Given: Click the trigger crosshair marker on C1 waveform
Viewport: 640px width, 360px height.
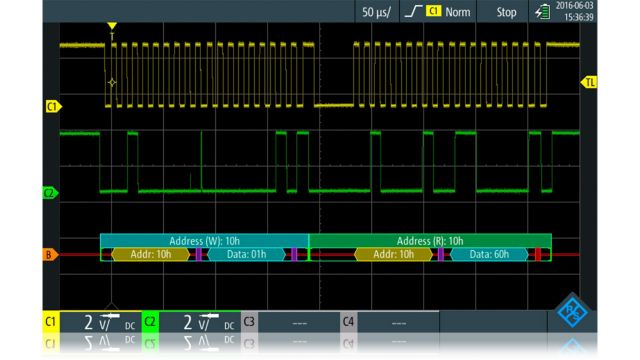Looking at the screenshot, I should [112, 83].
